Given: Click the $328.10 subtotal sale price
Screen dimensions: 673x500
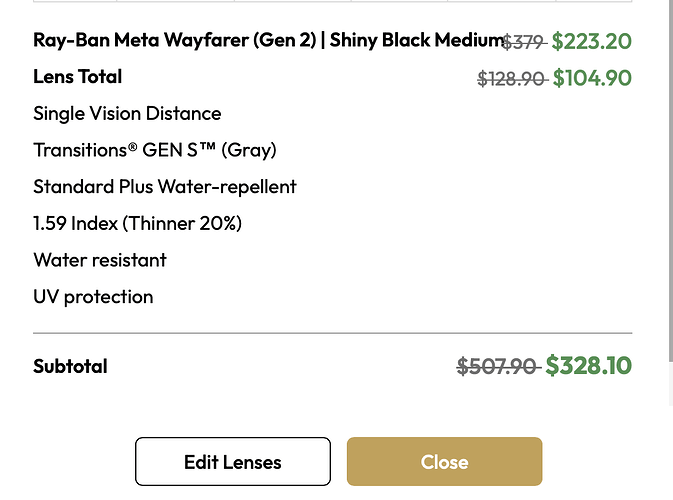Looking at the screenshot, I should click(x=588, y=366).
